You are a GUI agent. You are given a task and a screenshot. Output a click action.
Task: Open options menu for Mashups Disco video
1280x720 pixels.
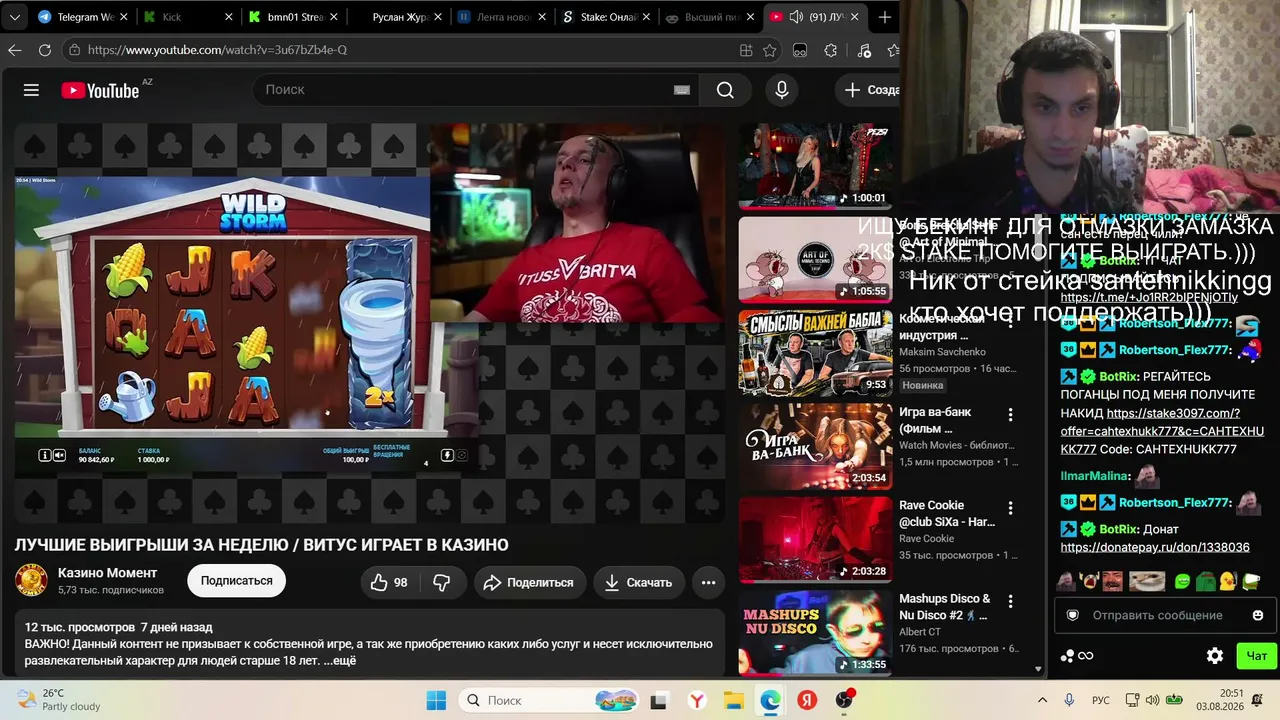coord(1010,601)
